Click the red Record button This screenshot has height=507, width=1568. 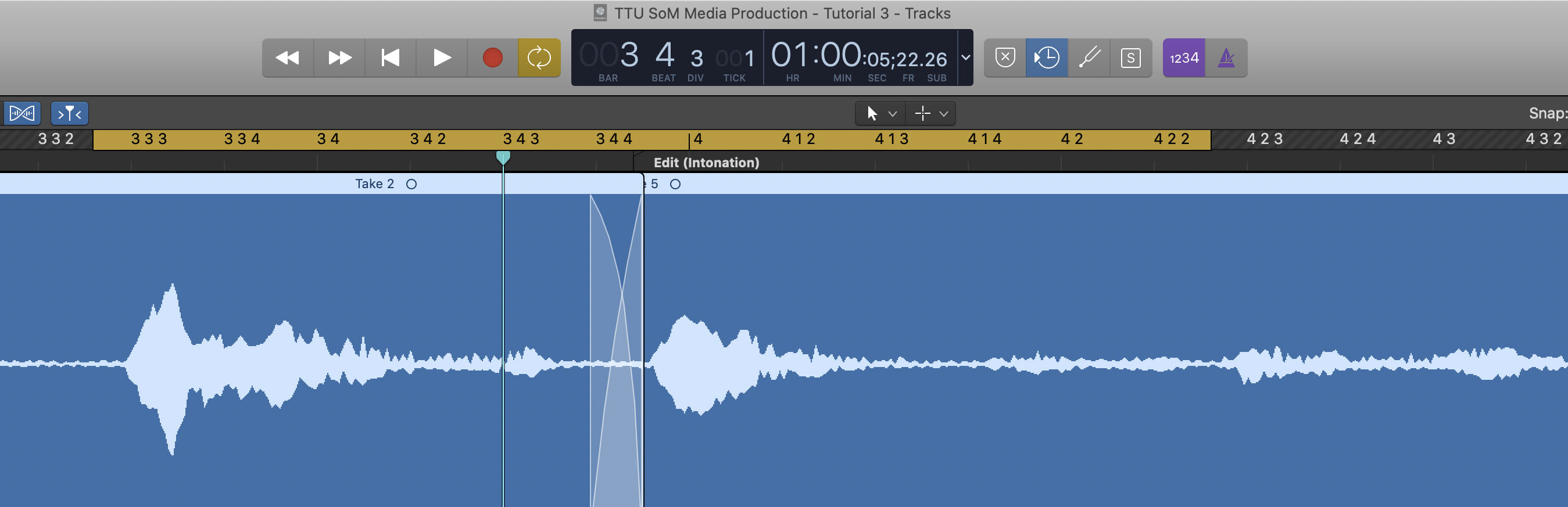point(492,57)
